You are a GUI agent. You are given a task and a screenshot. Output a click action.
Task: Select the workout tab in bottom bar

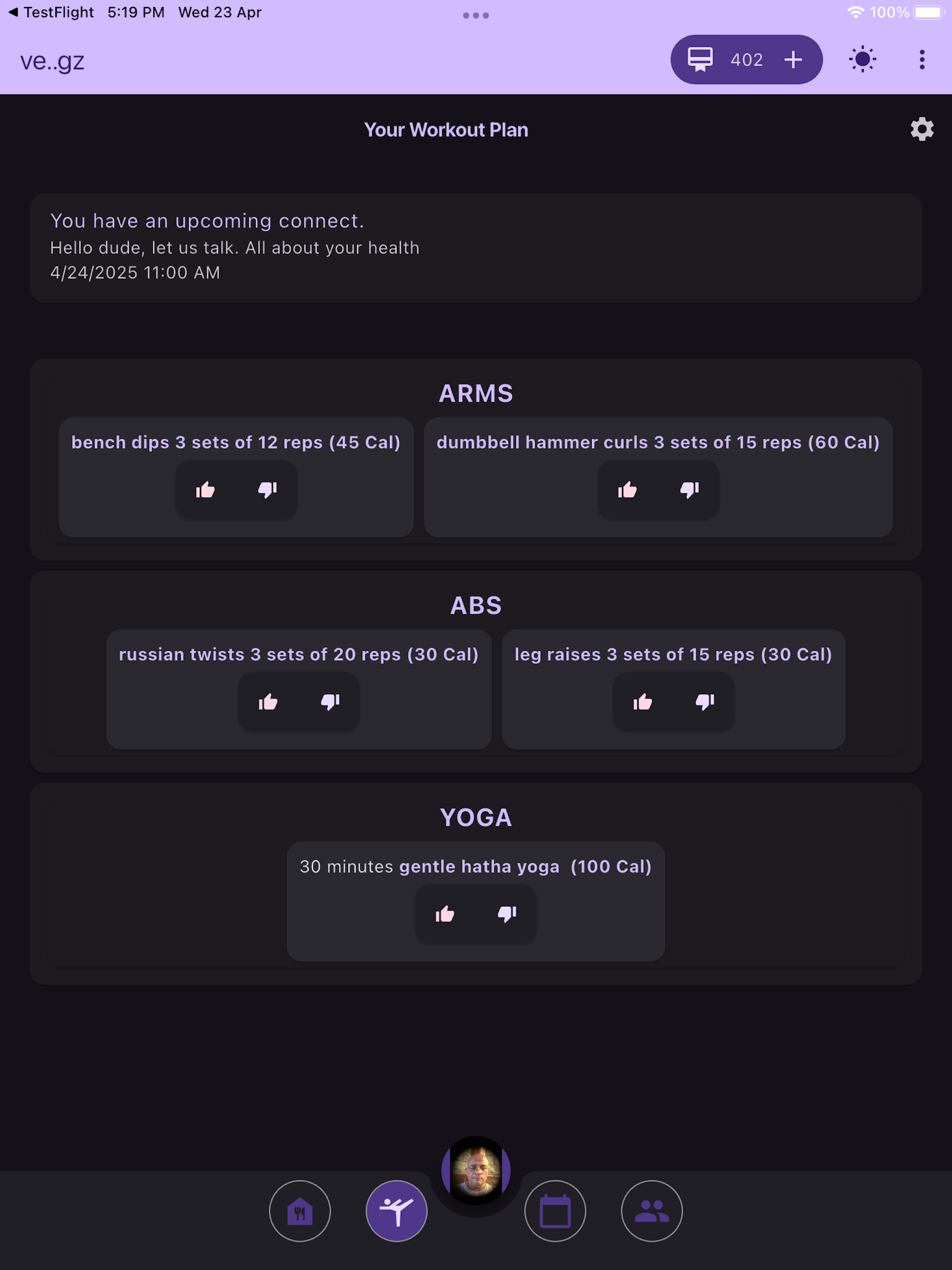tap(396, 1211)
